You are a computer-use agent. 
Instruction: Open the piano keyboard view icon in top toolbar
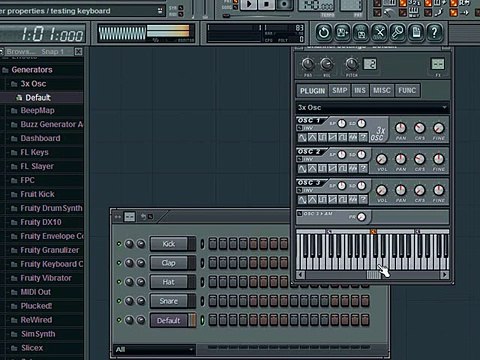point(414,12)
